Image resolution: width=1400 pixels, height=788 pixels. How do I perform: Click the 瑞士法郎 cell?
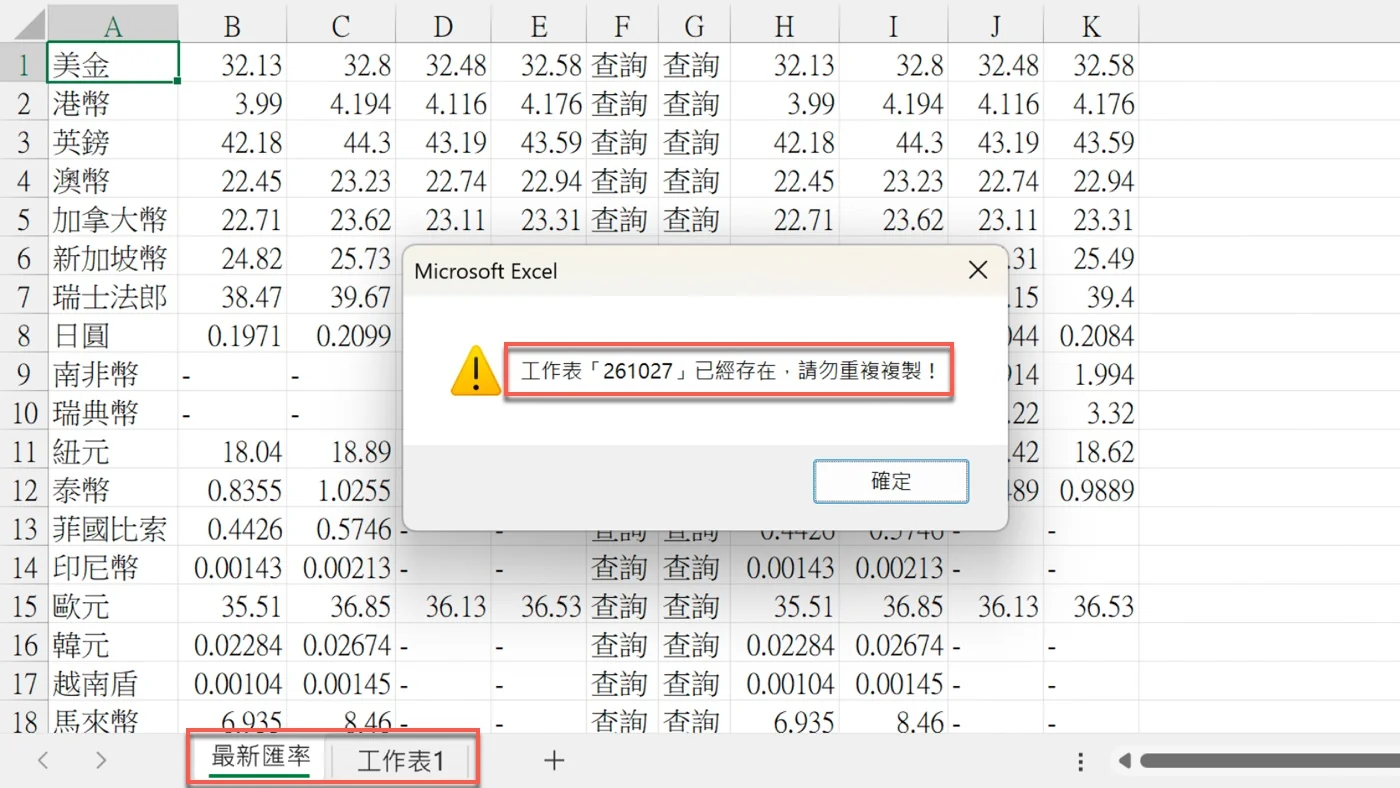tap(113, 297)
